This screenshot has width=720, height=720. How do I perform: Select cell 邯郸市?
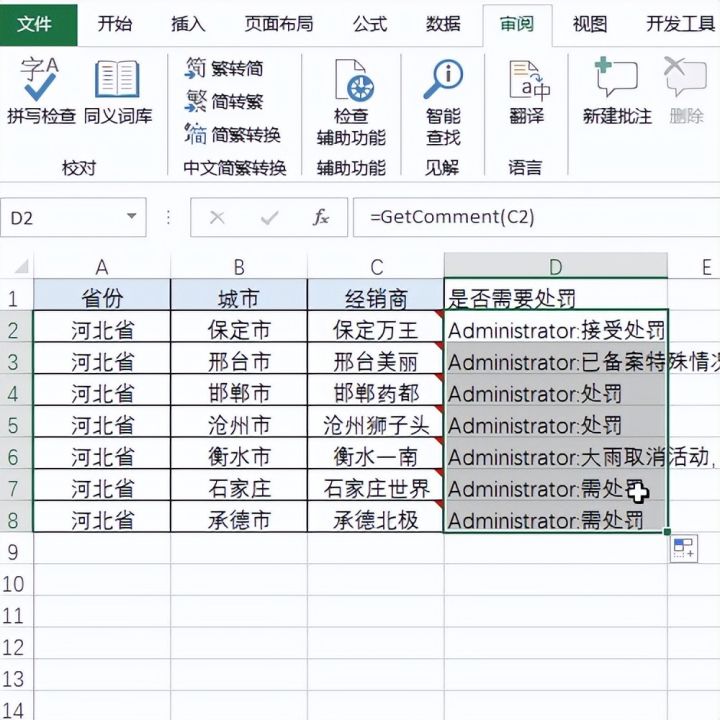pyautogui.click(x=239, y=390)
